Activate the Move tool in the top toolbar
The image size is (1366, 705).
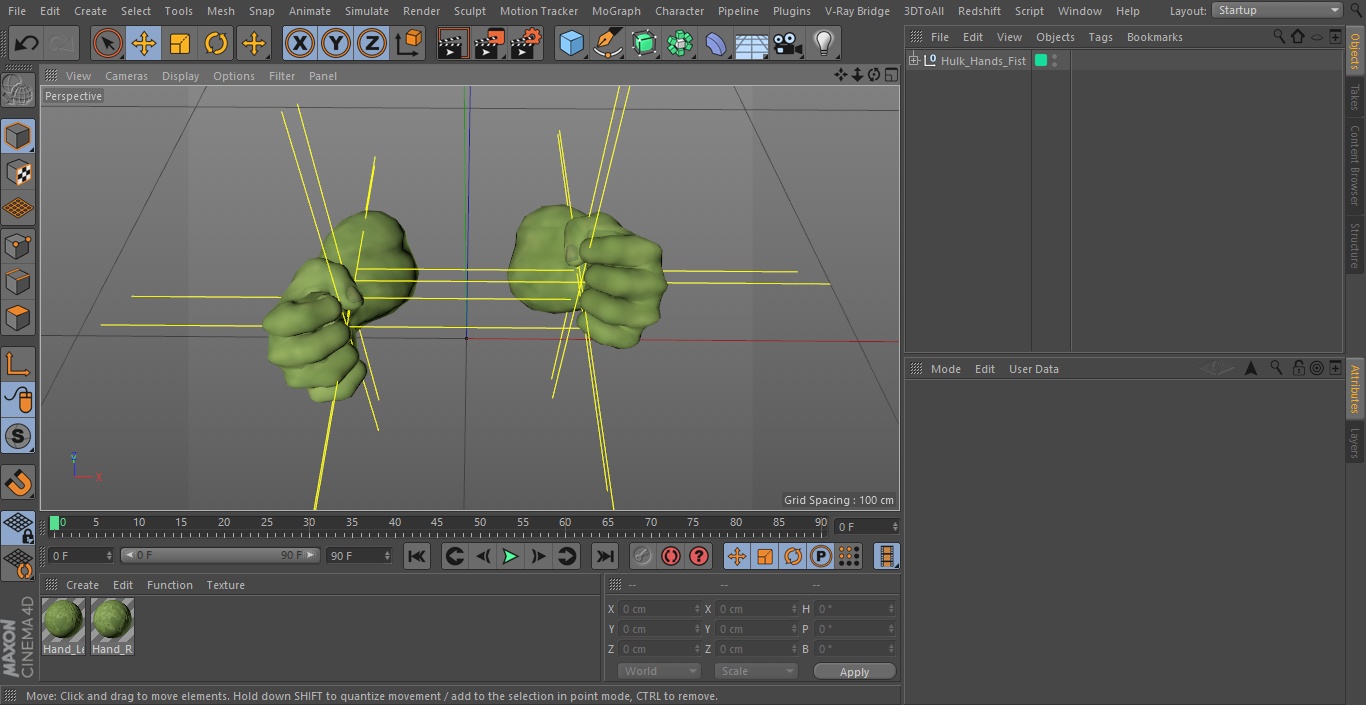pyautogui.click(x=144, y=44)
